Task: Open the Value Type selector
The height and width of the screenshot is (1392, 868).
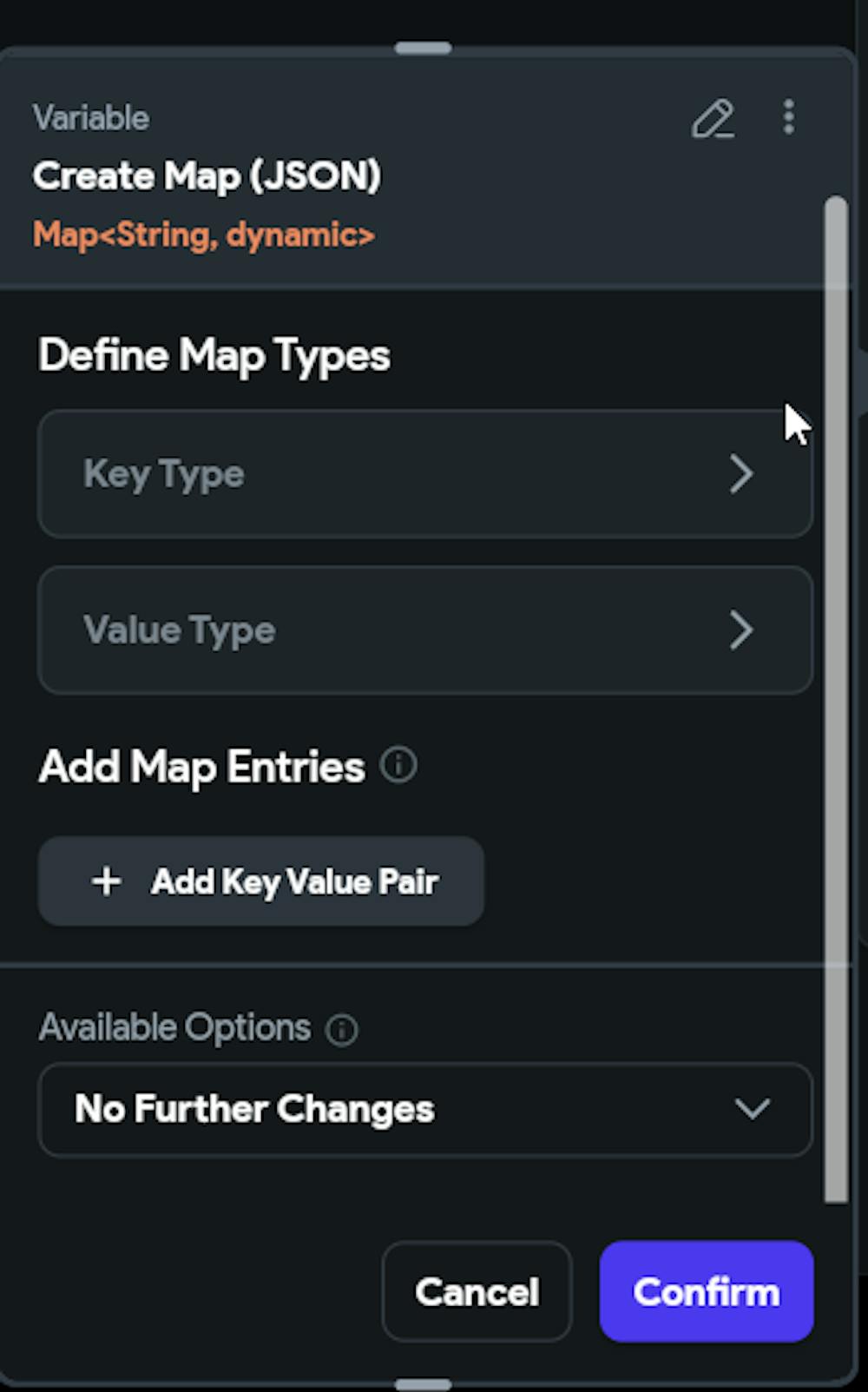Action: pyautogui.click(x=424, y=630)
